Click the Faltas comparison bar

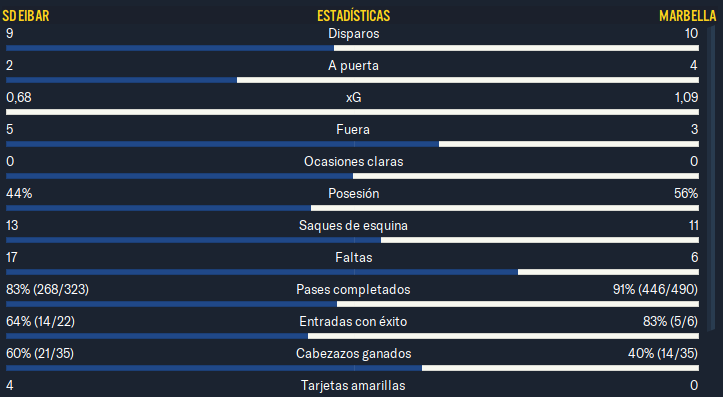click(x=352, y=272)
